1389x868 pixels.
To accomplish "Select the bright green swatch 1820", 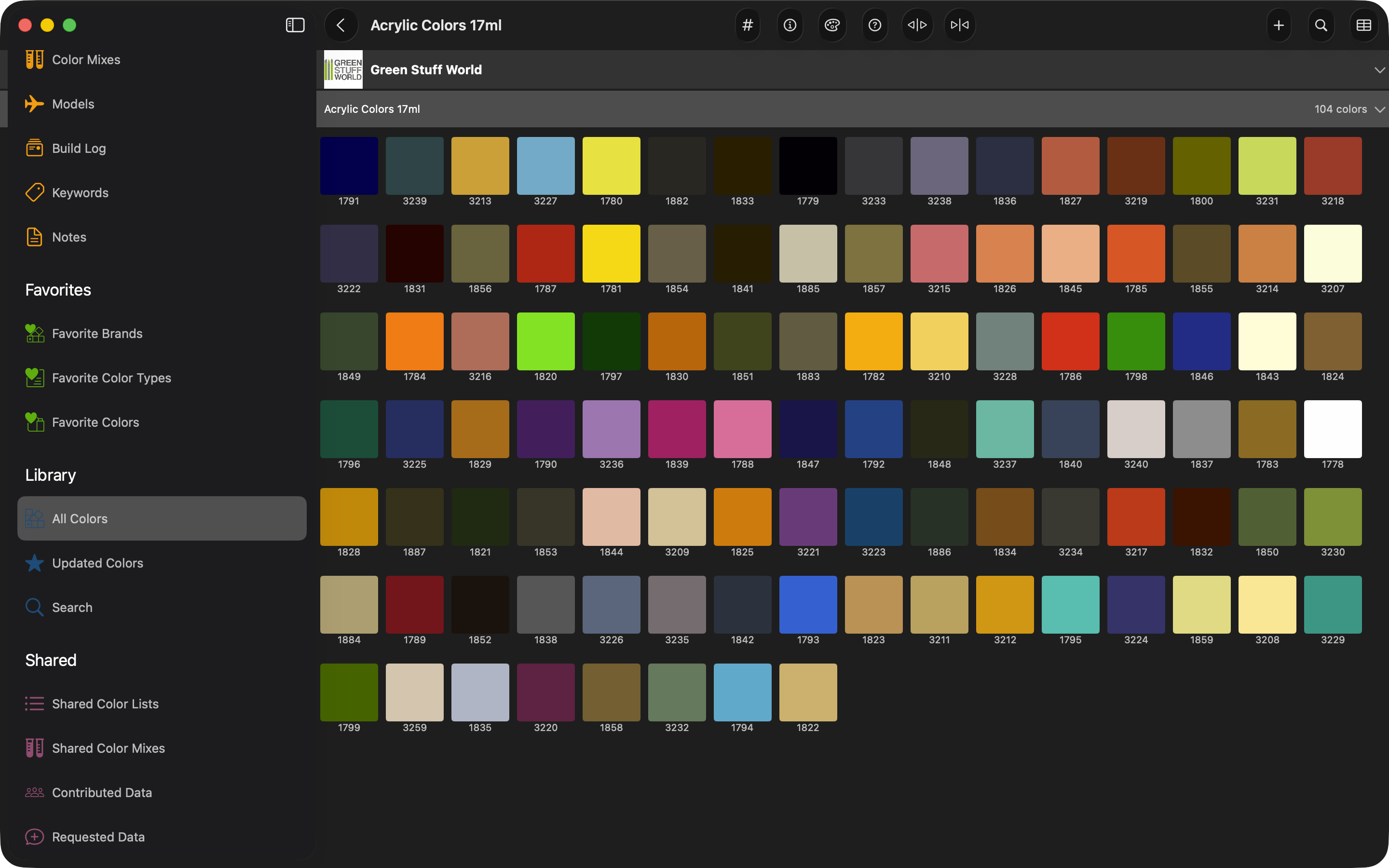I will coord(546,341).
